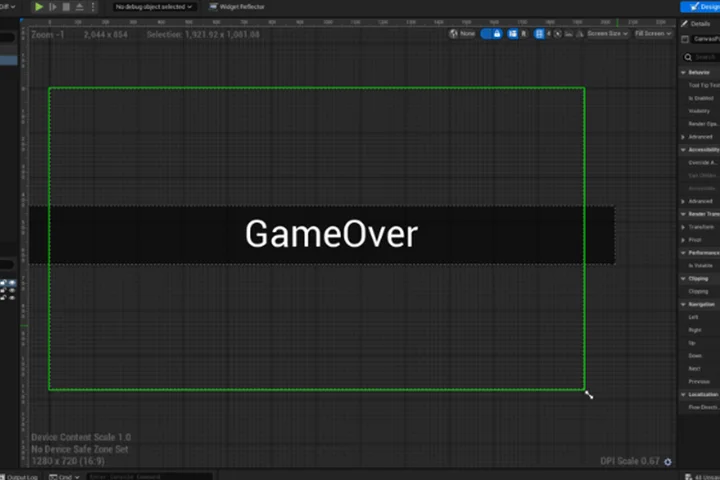Expand the Transform property row

click(683, 227)
